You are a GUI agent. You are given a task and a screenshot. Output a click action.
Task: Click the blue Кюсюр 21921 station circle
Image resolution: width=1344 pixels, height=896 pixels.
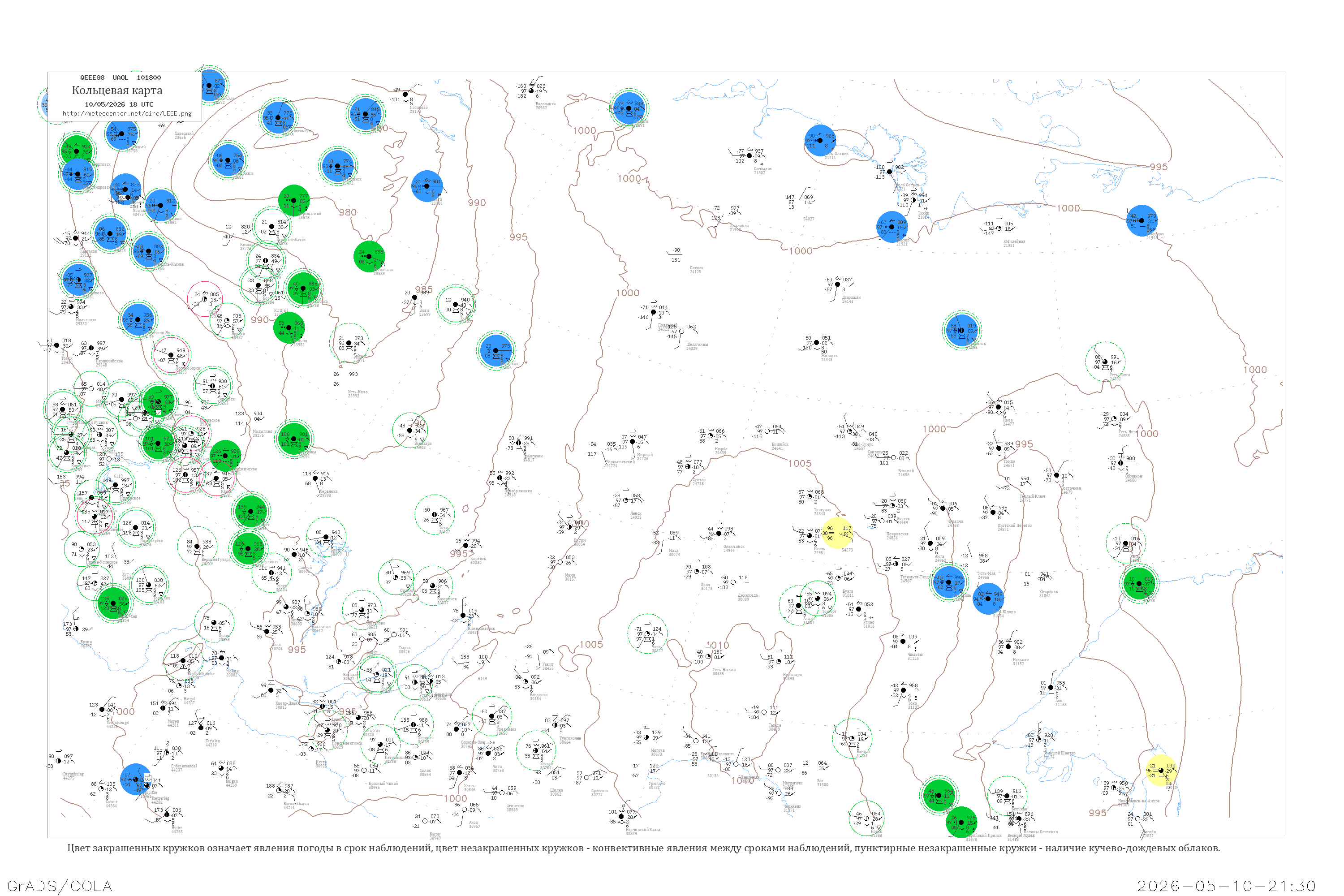tap(892, 227)
